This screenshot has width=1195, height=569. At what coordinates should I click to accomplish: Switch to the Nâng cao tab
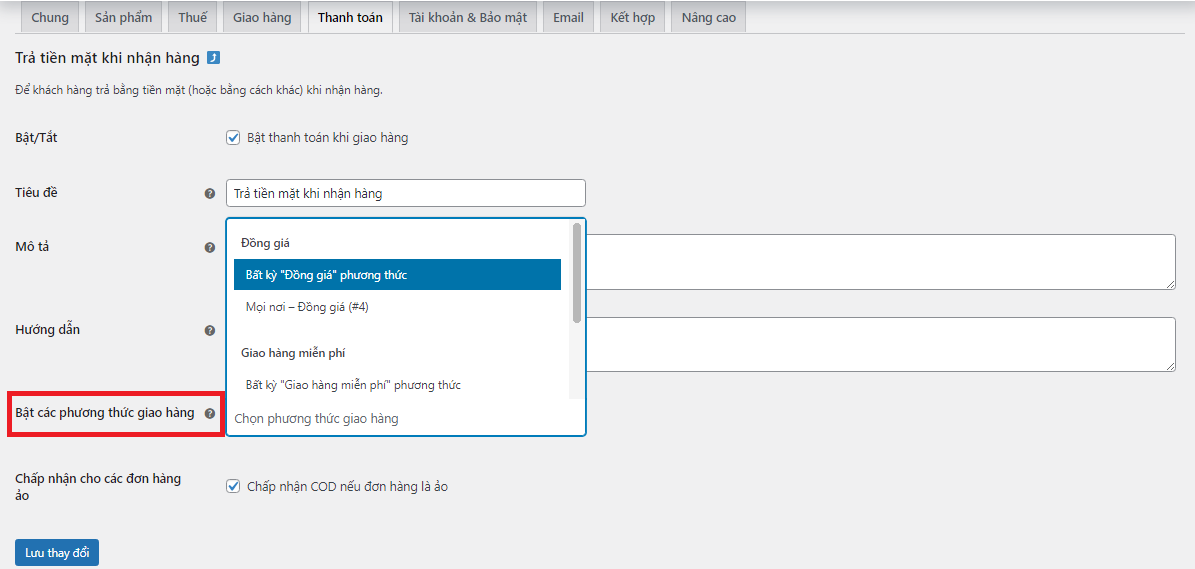[709, 17]
